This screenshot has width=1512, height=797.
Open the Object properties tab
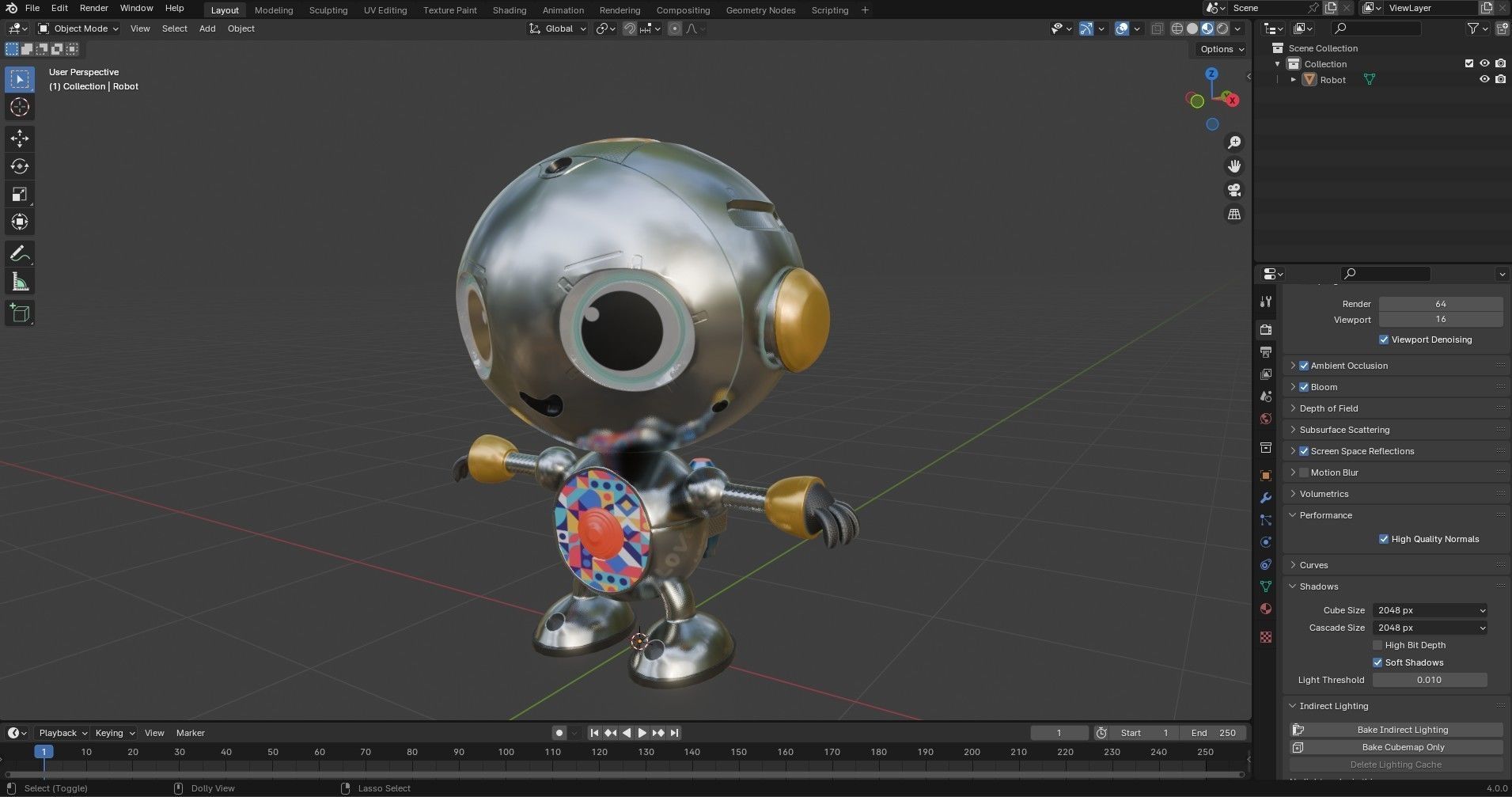(1266, 476)
